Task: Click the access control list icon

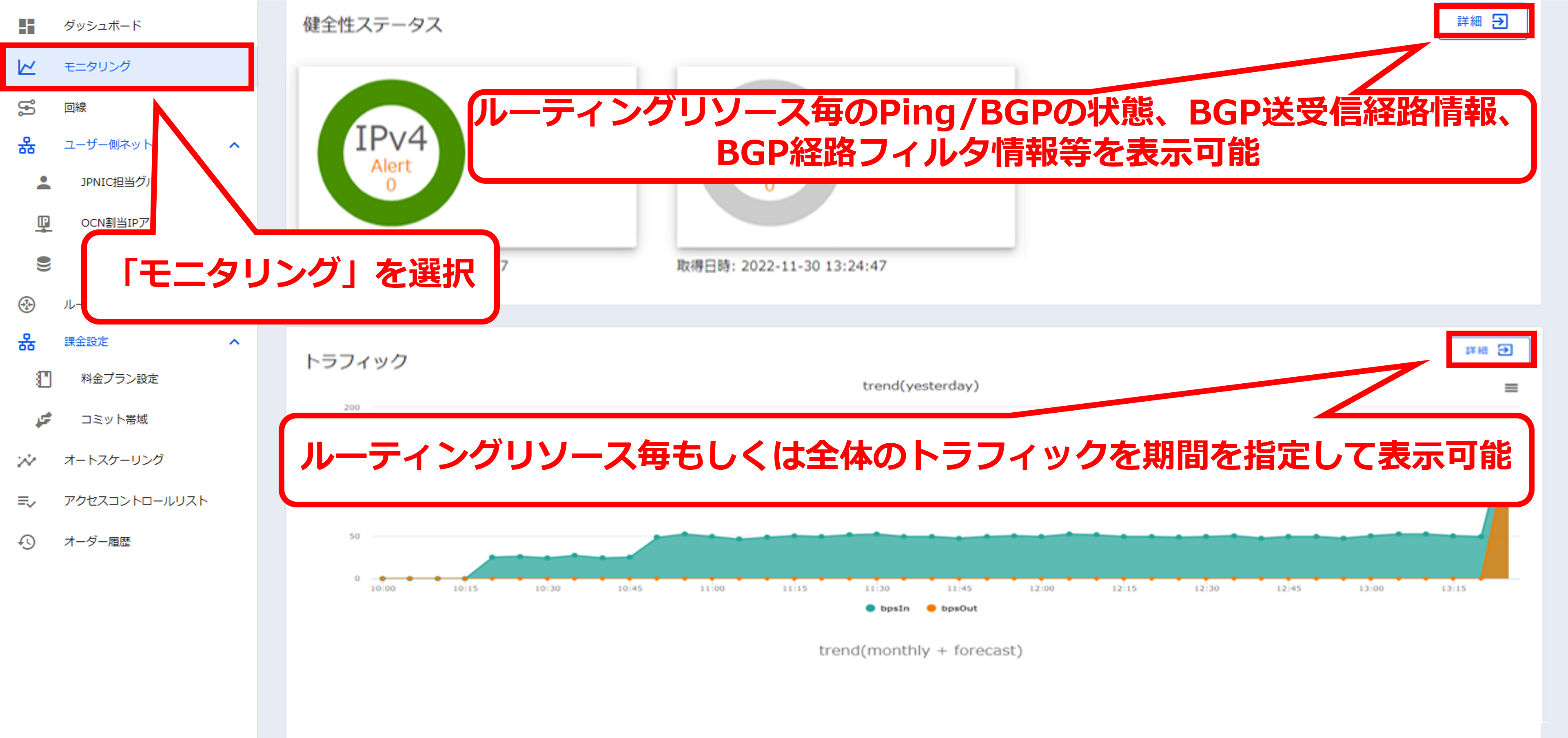Action: coord(26,501)
